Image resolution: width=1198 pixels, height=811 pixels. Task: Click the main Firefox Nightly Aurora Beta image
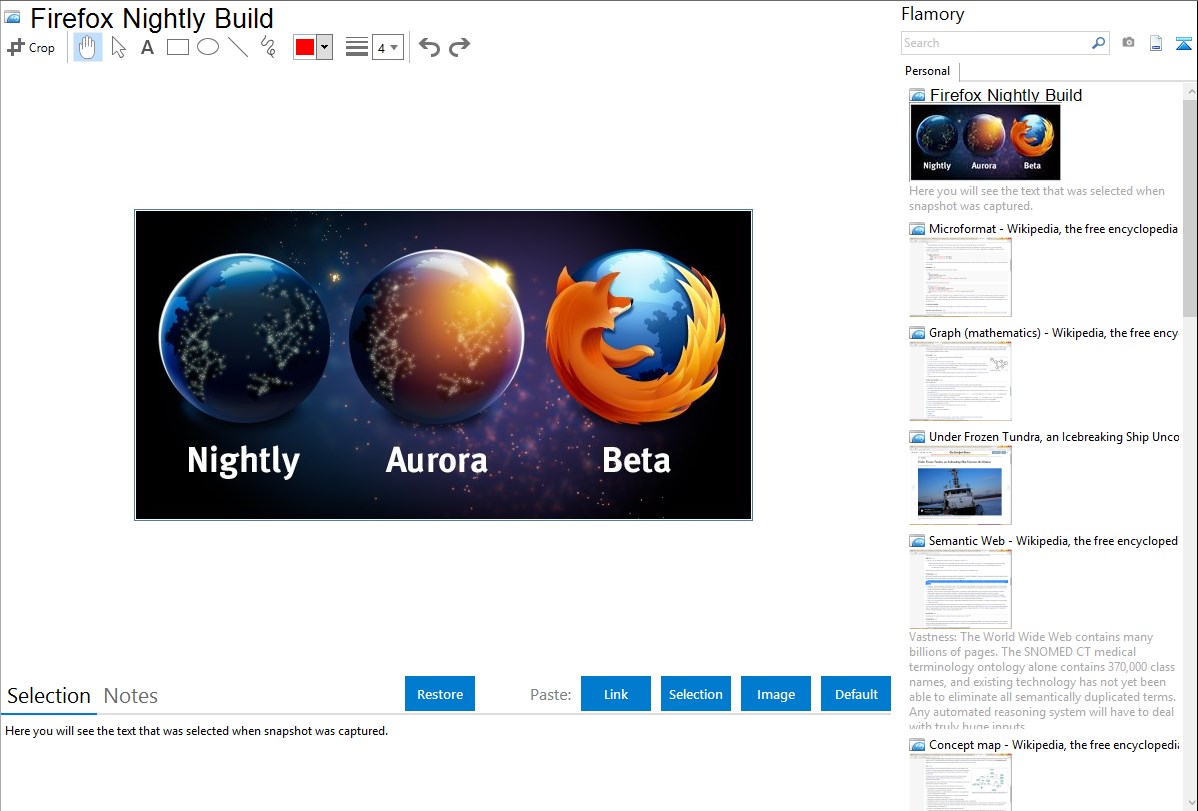click(x=444, y=365)
